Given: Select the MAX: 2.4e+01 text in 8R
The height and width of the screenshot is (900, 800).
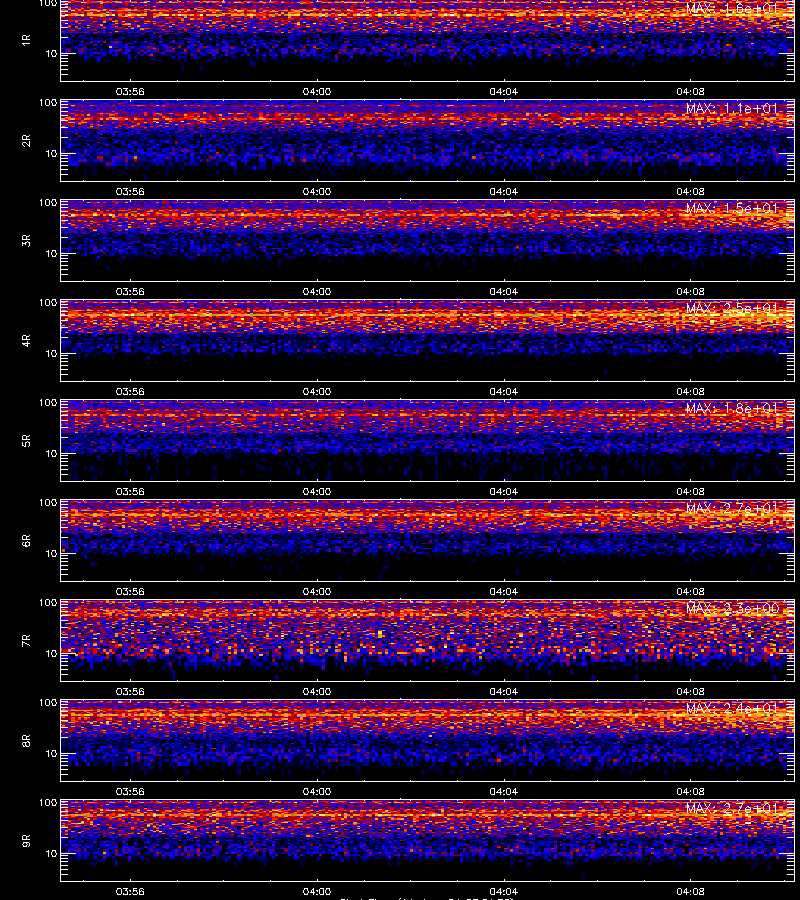Looking at the screenshot, I should [732, 708].
